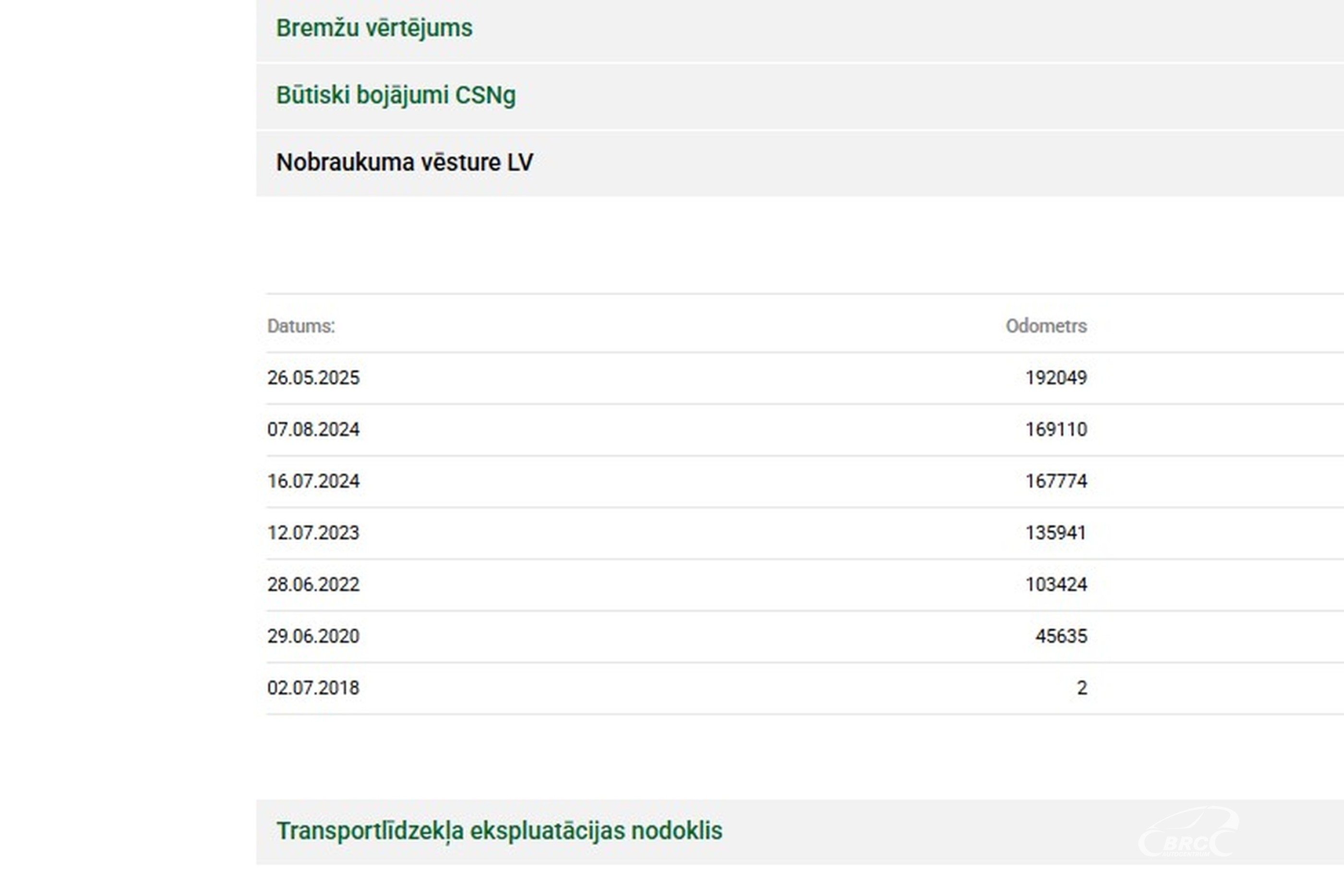1344x896 pixels.
Task: Select the 12.07.2023 date entry
Action: [x=313, y=533]
